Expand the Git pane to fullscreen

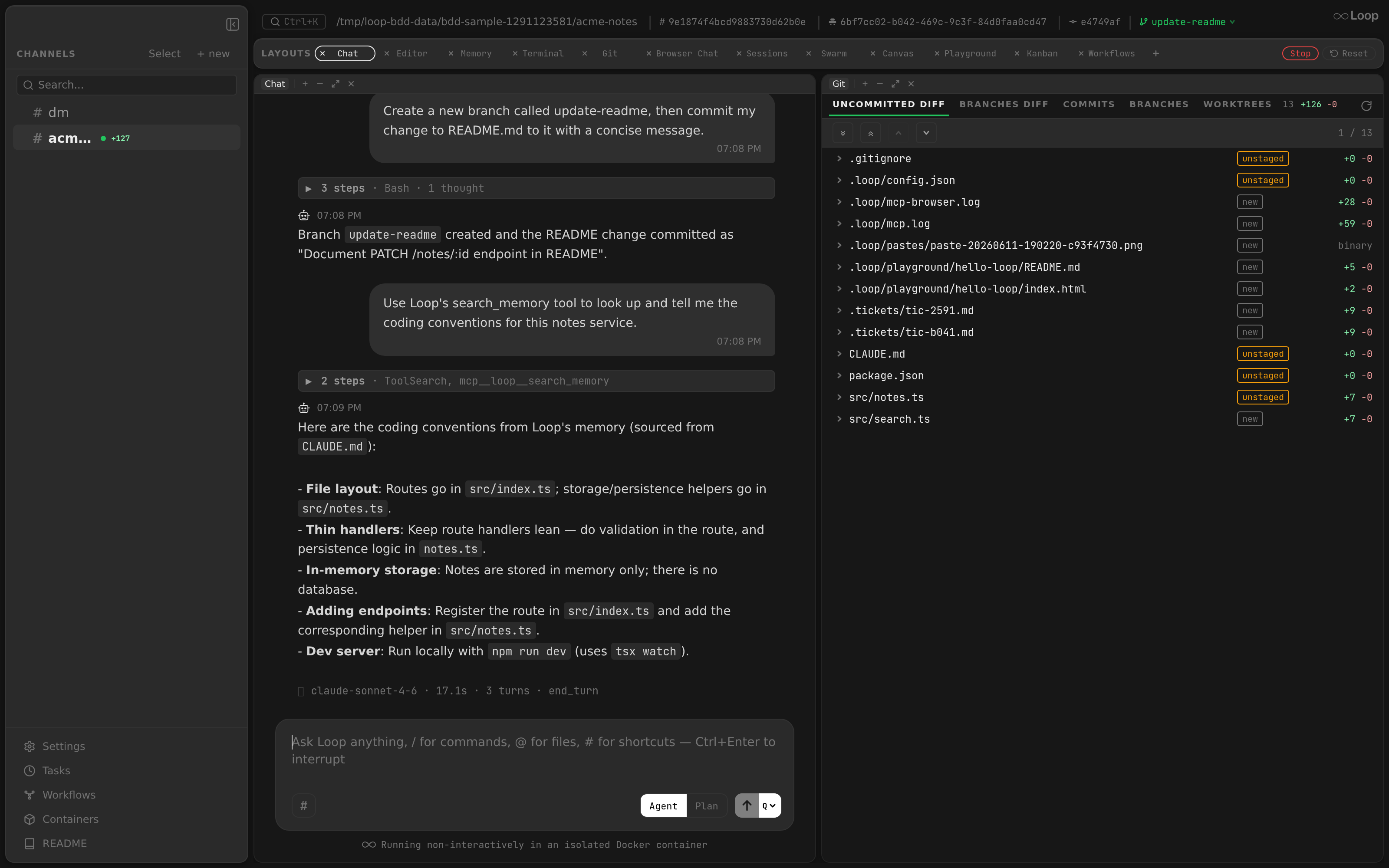[895, 84]
